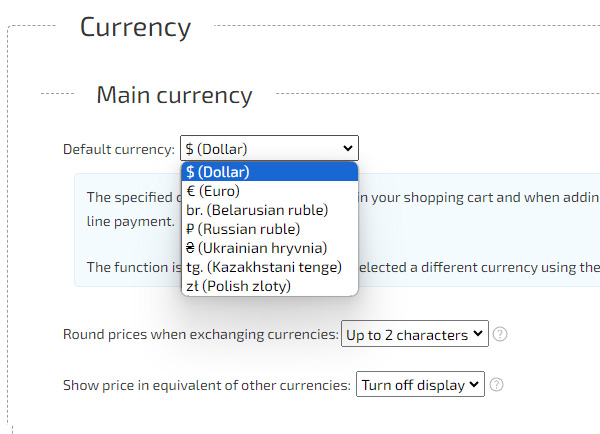Click 'Round prices when exchanging currencies' label
The image size is (600, 434).
(200, 334)
